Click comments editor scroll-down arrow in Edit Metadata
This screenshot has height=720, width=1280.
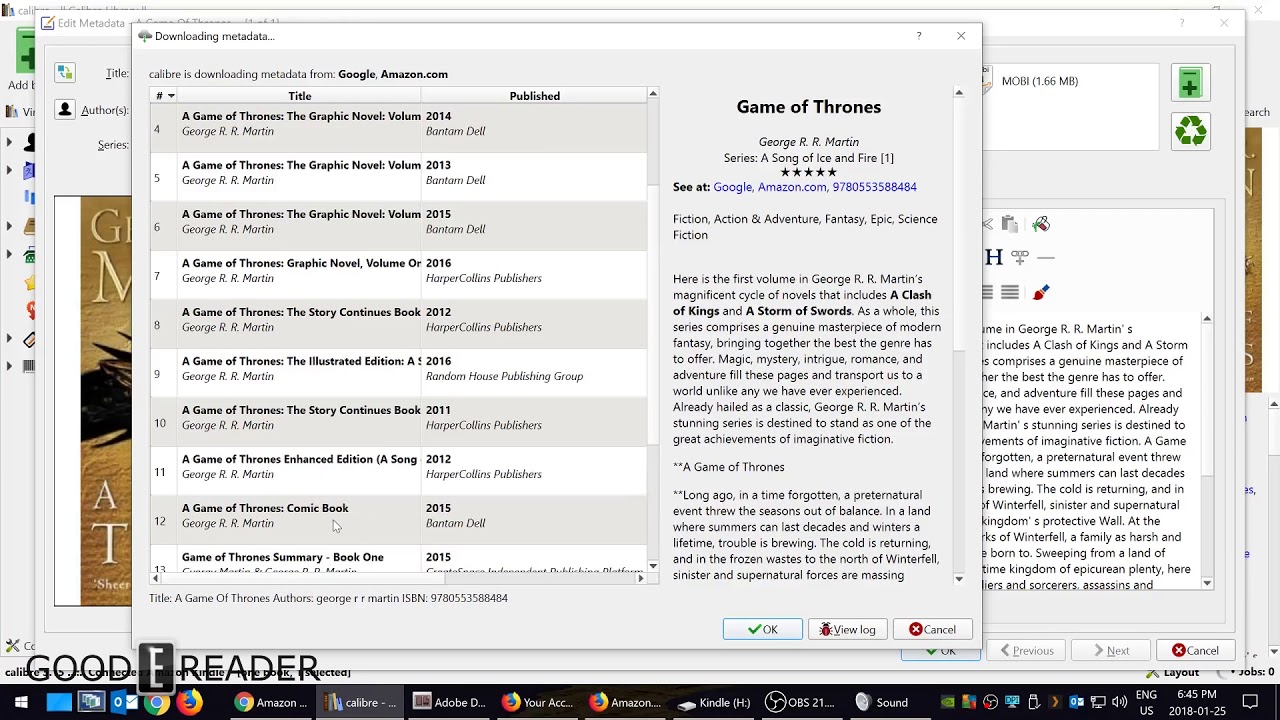pos(1207,583)
